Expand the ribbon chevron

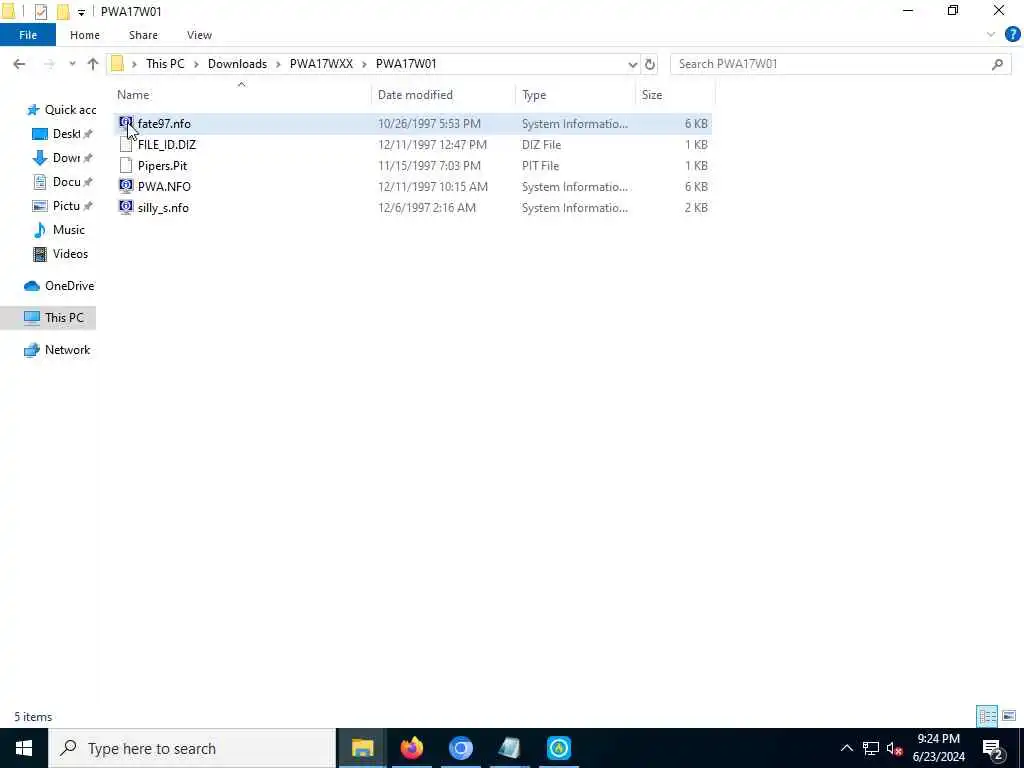pyautogui.click(x=991, y=35)
